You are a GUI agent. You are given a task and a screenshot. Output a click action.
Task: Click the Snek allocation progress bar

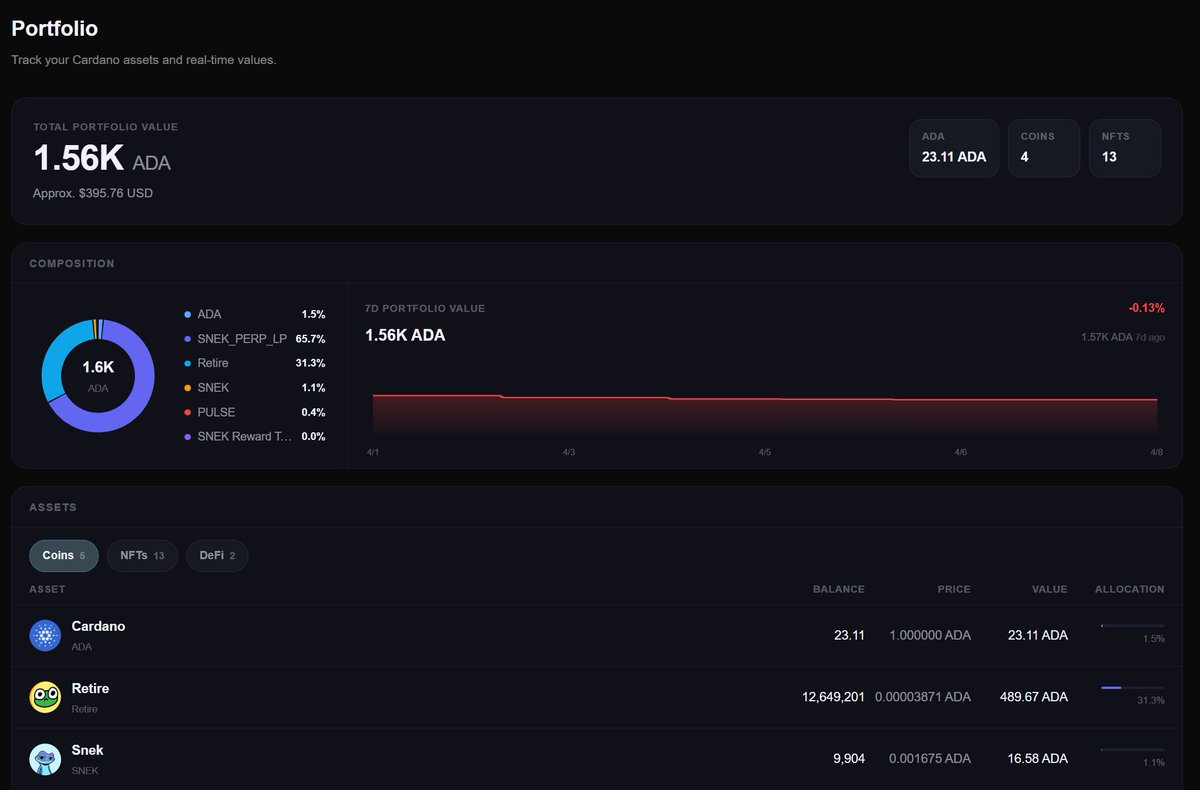(1132, 750)
